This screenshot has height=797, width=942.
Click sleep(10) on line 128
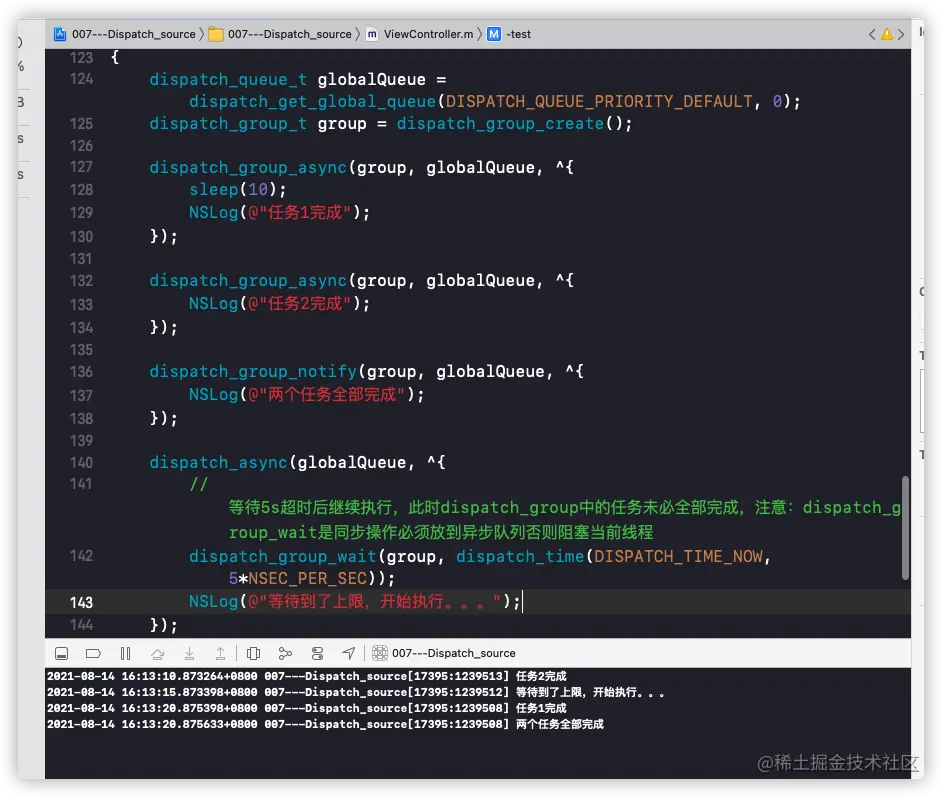click(233, 190)
